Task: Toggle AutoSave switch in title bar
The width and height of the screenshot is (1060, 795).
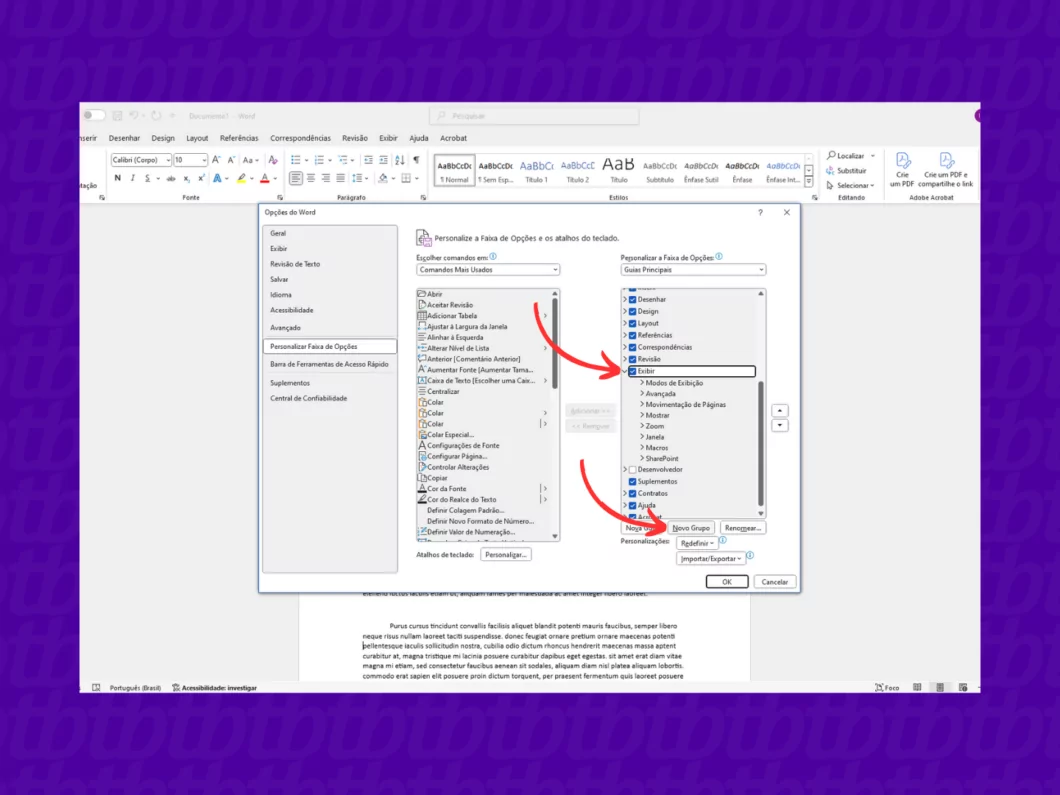Action: [94, 116]
